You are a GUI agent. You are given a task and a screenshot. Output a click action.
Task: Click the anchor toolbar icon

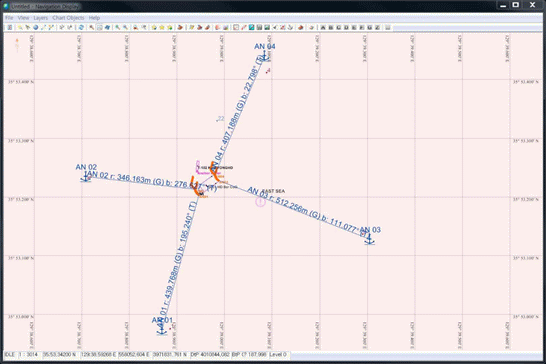click(x=290, y=27)
